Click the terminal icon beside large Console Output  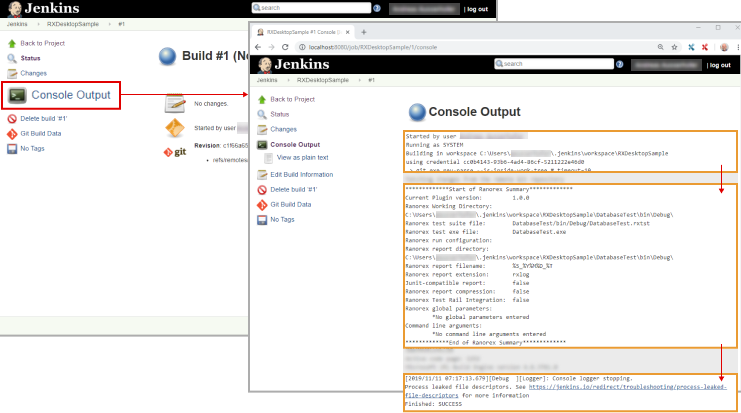click(x=17, y=95)
